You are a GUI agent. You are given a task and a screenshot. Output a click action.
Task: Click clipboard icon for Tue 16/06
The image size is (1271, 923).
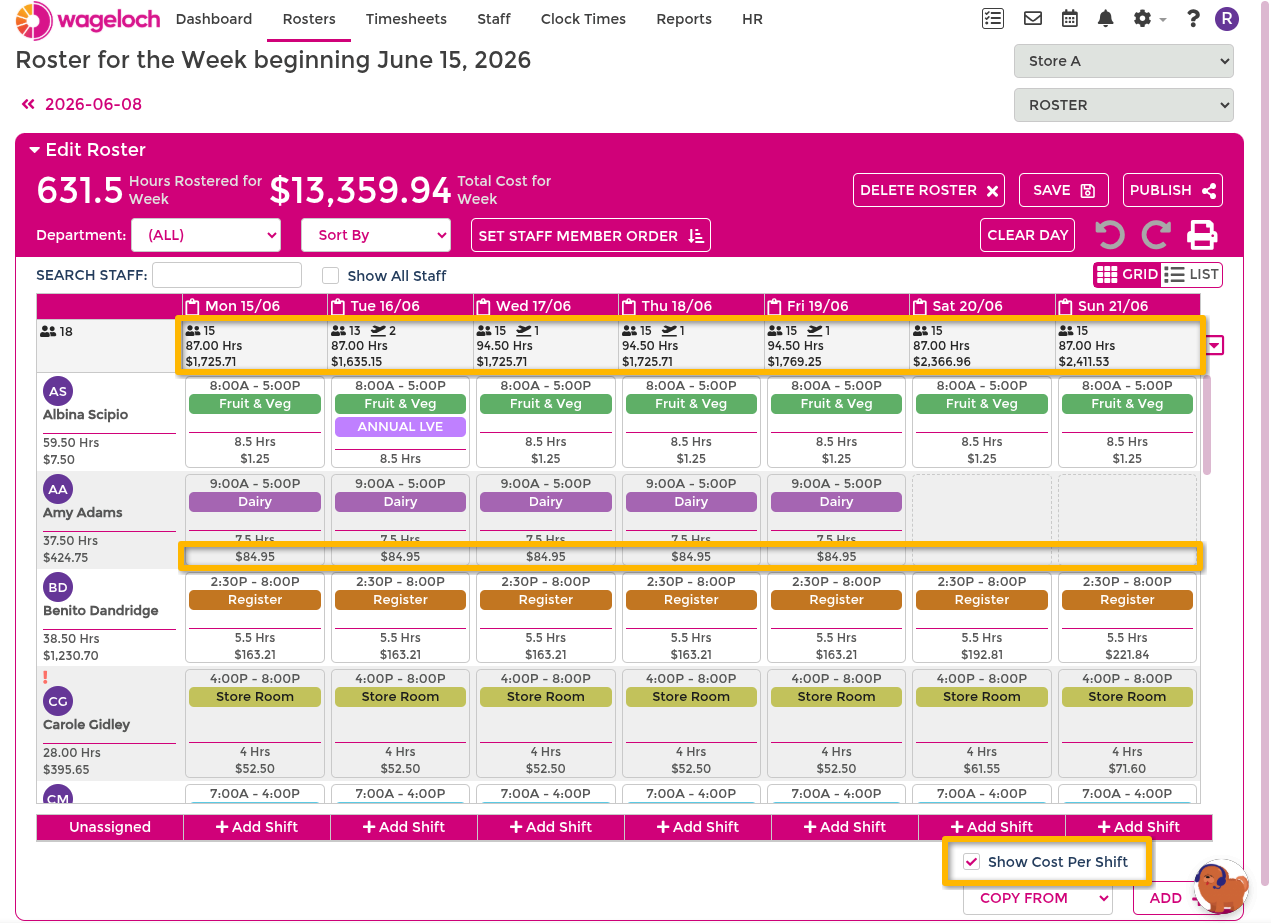click(338, 306)
